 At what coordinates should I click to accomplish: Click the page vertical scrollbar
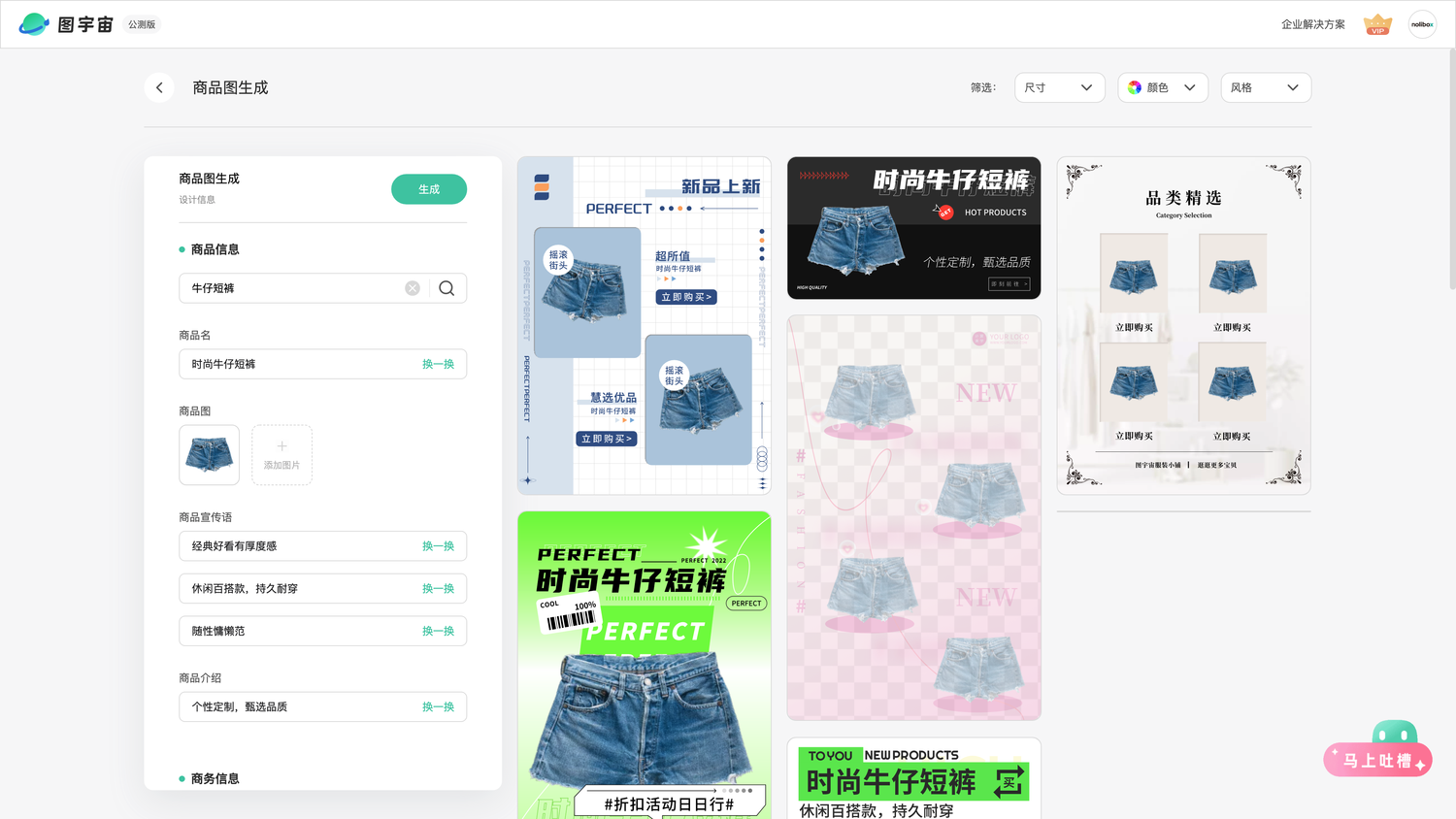coord(1452,170)
